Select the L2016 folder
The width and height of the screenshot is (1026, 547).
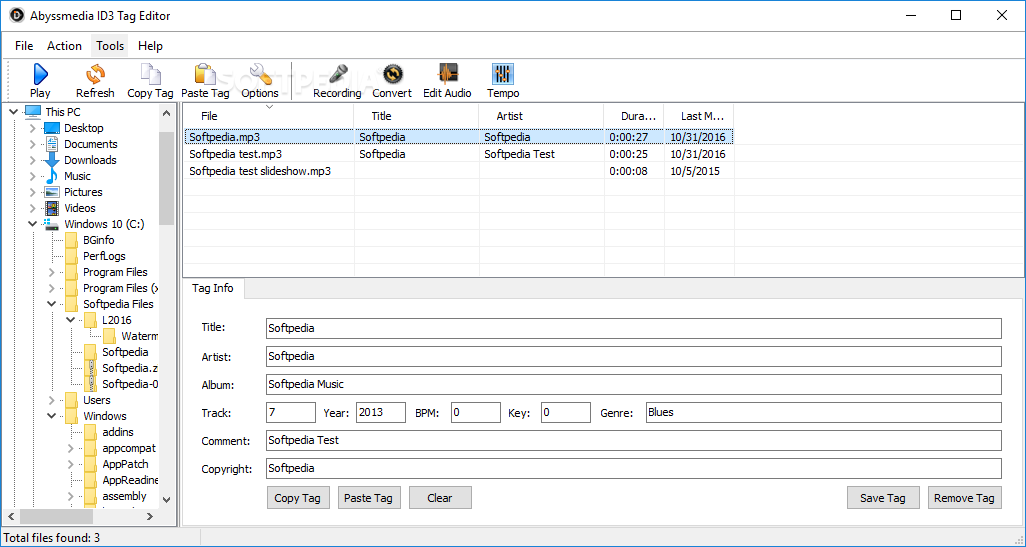116,320
